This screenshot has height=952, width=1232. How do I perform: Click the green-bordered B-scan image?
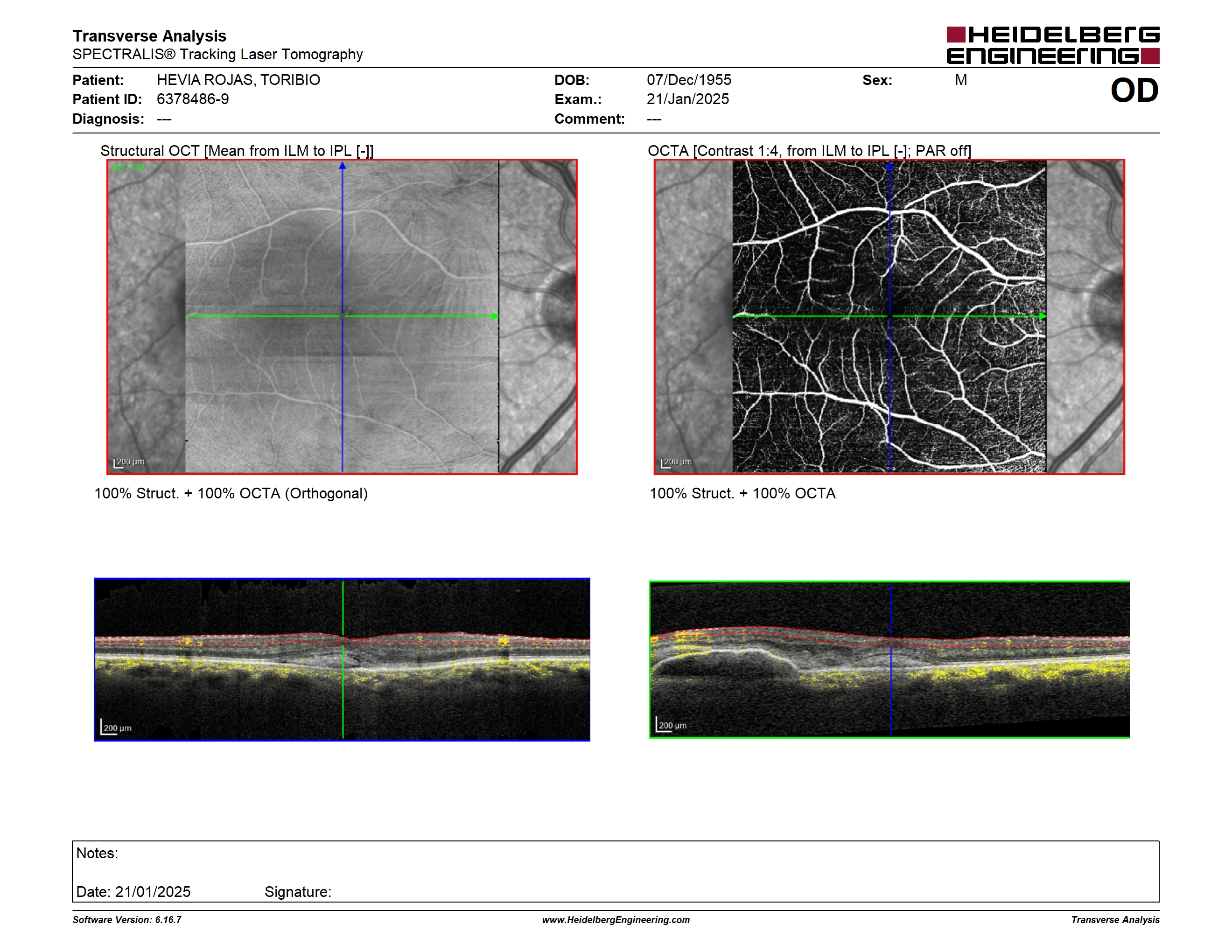click(889, 659)
